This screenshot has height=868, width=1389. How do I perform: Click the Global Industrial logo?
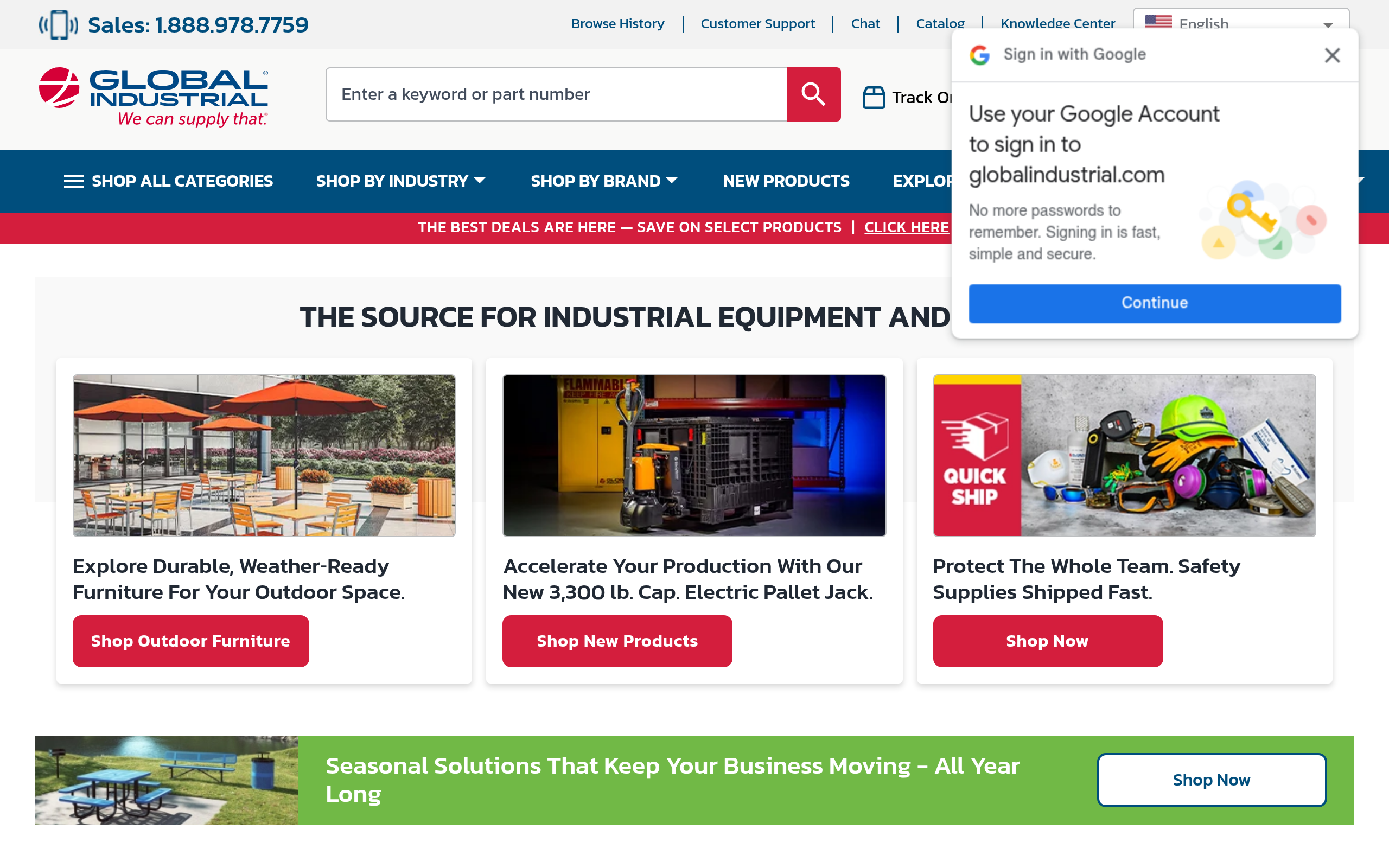tap(153, 97)
